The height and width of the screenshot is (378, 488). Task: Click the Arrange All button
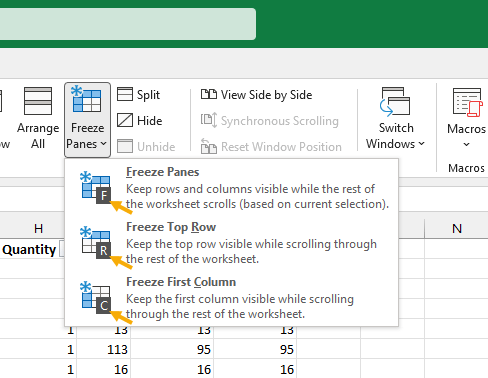click(x=38, y=118)
